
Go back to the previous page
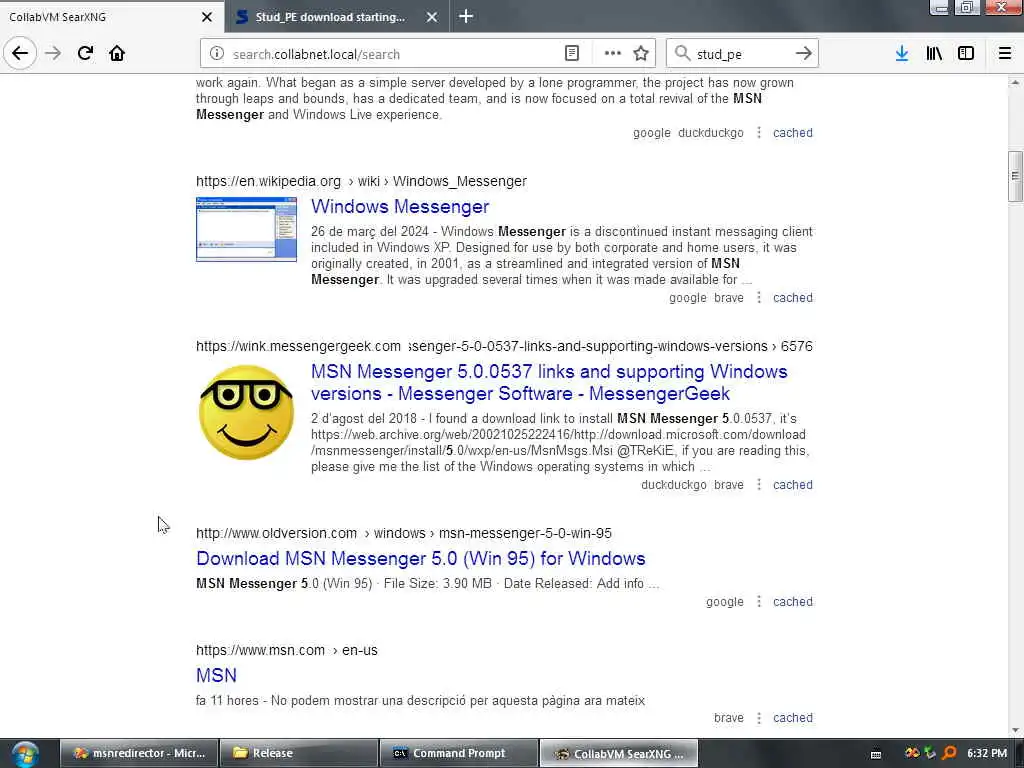tap(20, 54)
